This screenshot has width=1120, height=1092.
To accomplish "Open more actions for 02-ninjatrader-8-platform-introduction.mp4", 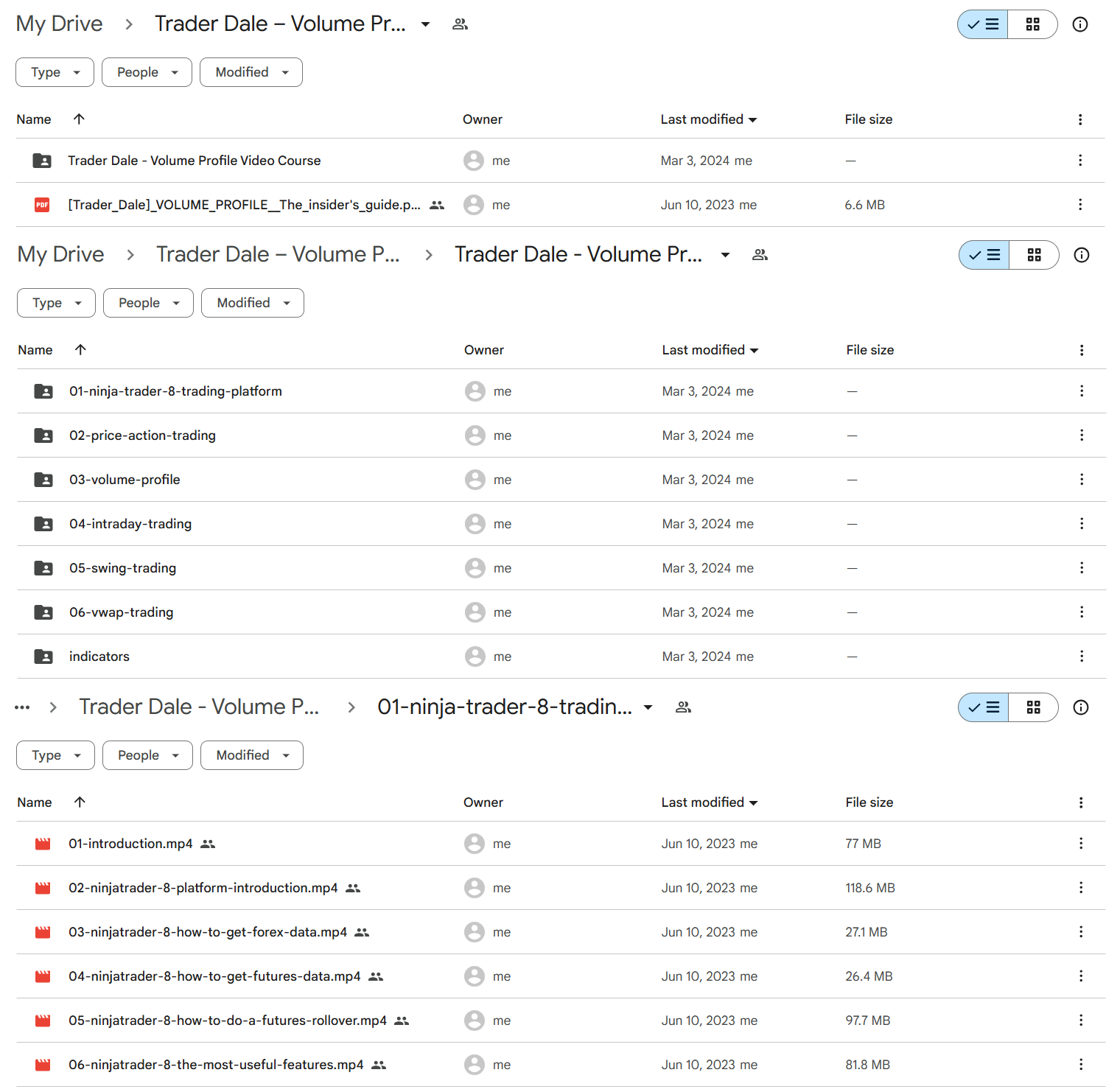I will 1081,888.
